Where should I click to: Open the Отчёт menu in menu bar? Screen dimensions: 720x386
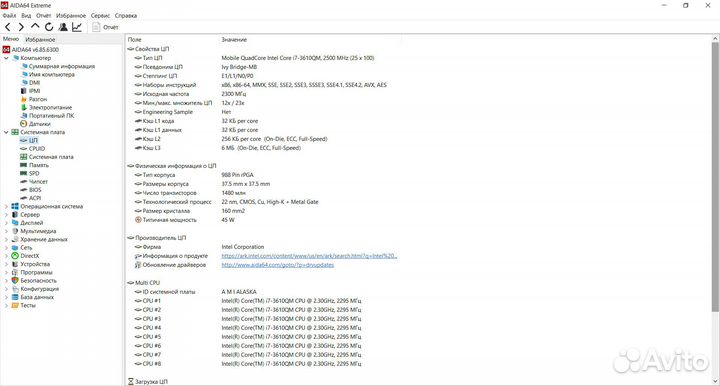[x=44, y=16]
